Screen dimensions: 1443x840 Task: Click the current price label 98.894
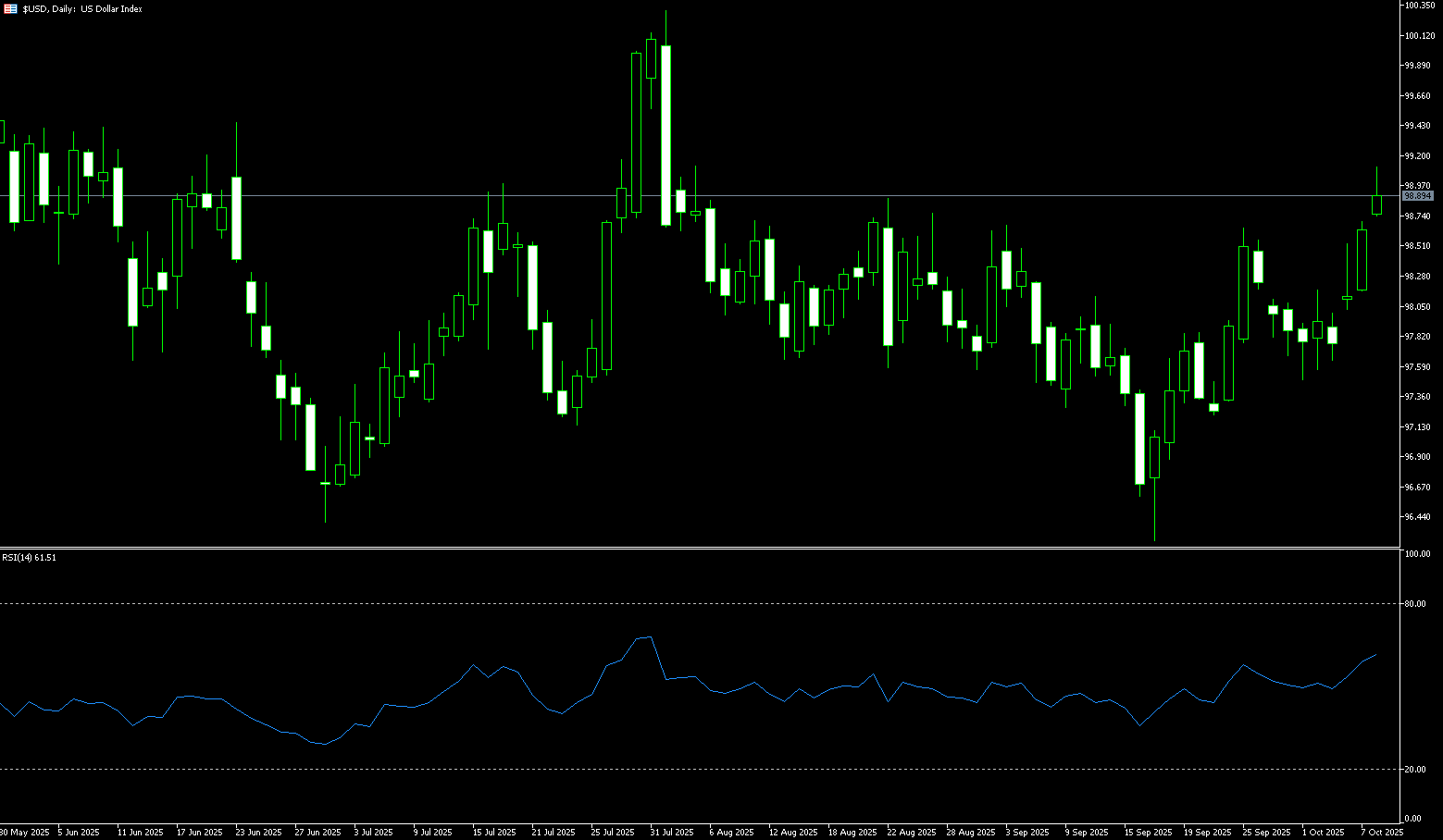(x=1418, y=196)
